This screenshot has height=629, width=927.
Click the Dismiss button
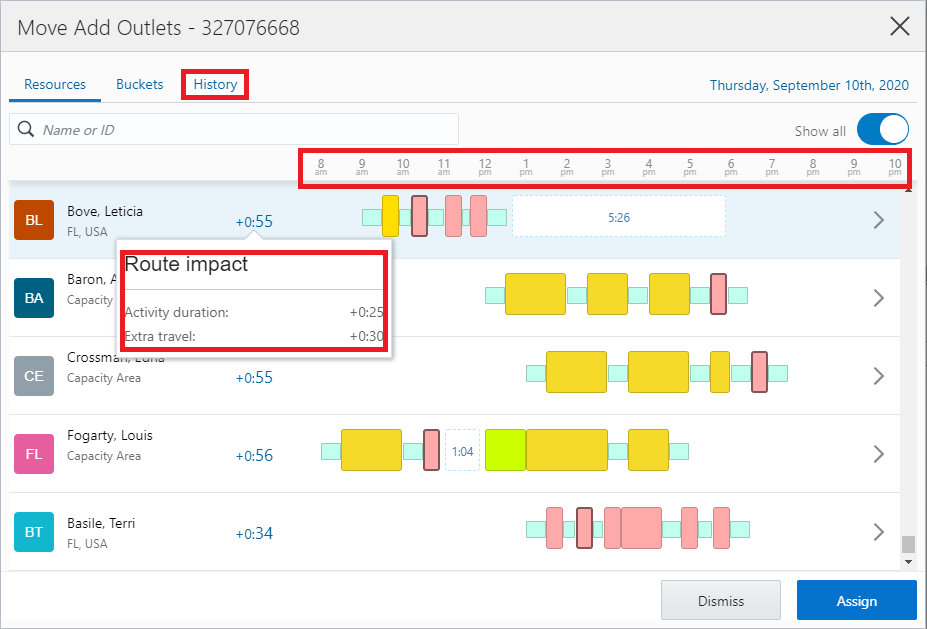720,600
